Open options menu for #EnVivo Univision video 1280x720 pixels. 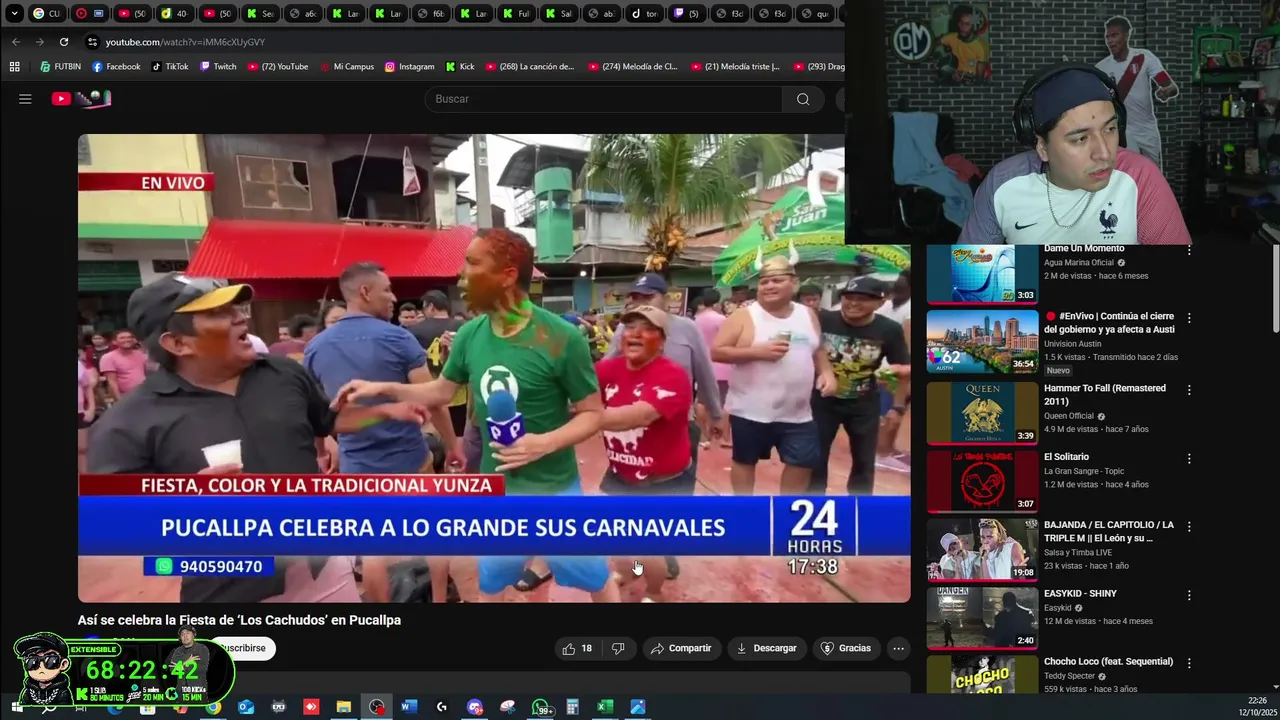[1189, 318]
